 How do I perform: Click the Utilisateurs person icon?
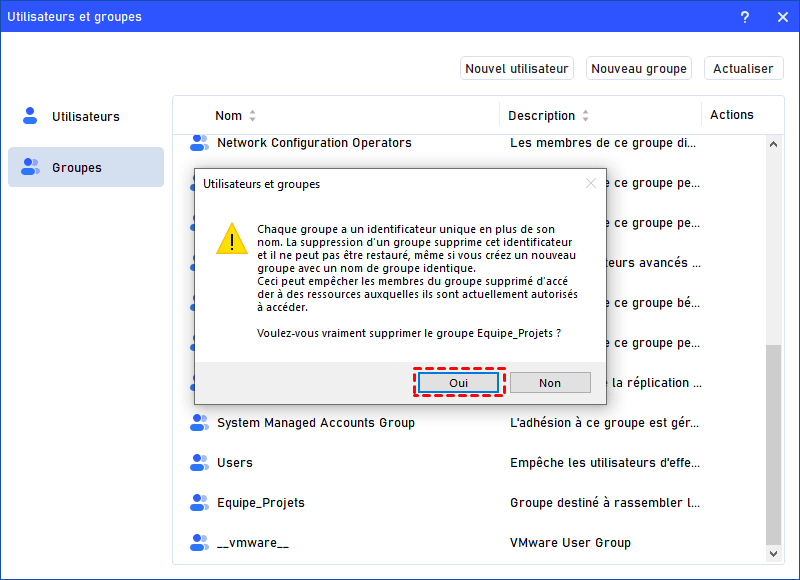[30, 116]
